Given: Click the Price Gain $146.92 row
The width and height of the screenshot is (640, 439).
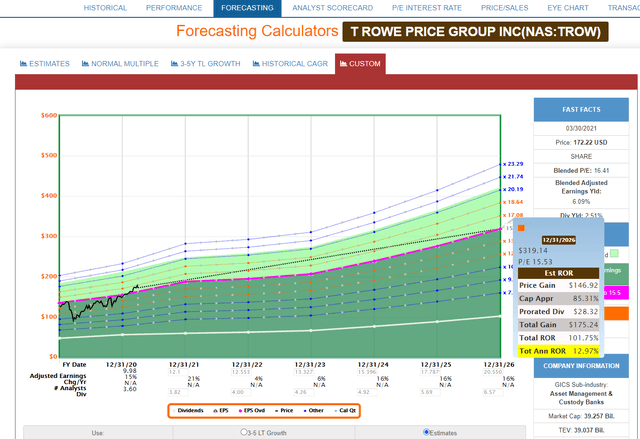Looking at the screenshot, I should point(558,285).
